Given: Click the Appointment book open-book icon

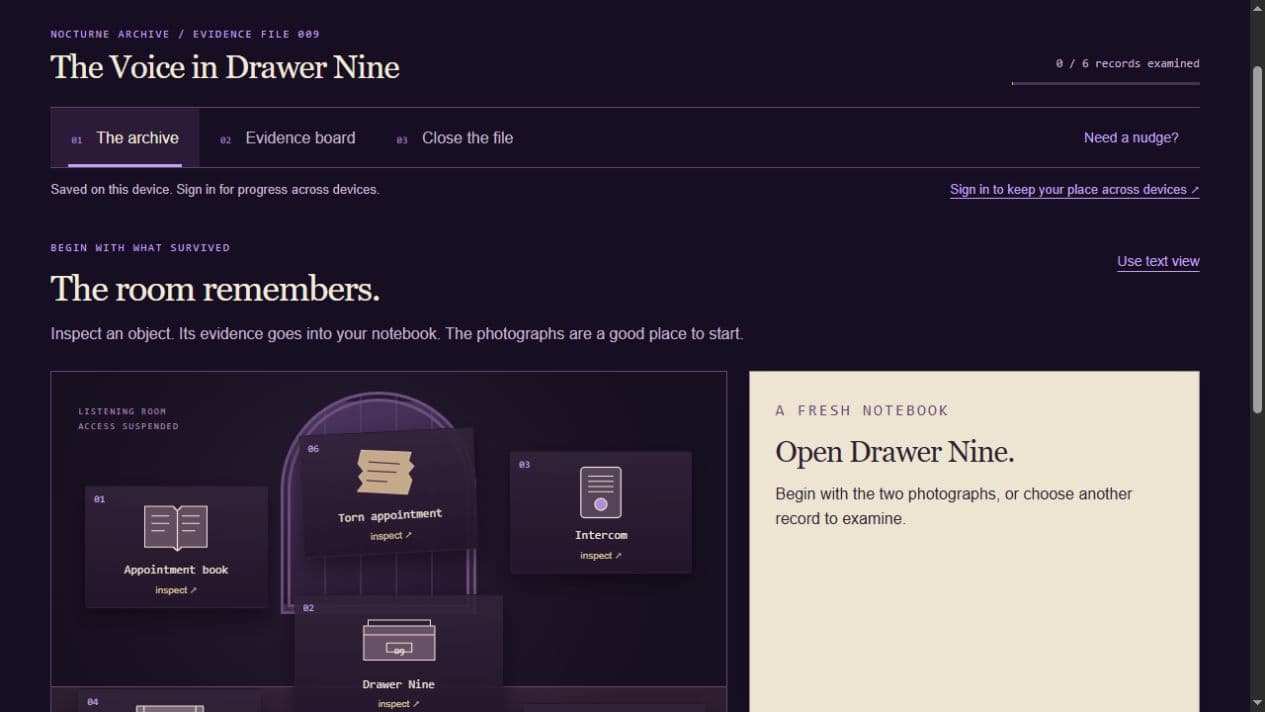Looking at the screenshot, I should [x=176, y=528].
